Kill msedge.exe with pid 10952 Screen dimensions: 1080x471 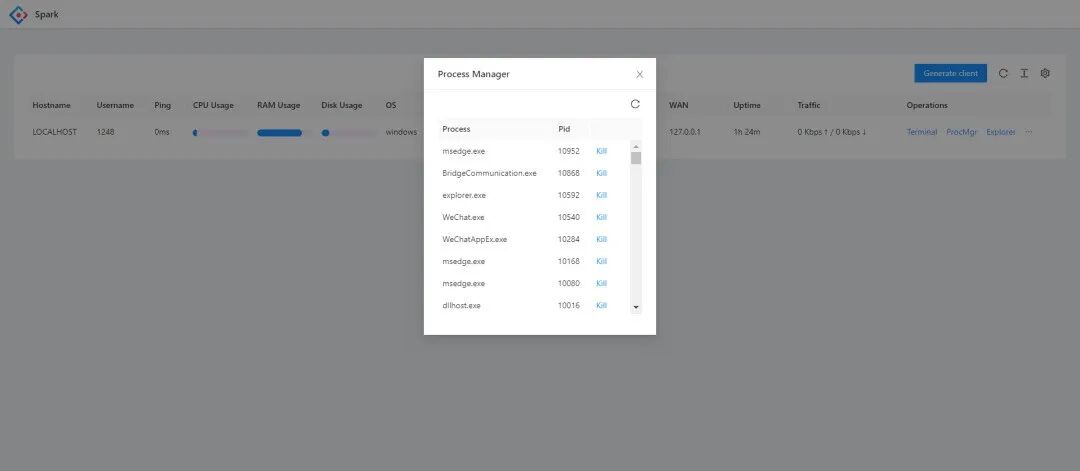click(x=601, y=151)
